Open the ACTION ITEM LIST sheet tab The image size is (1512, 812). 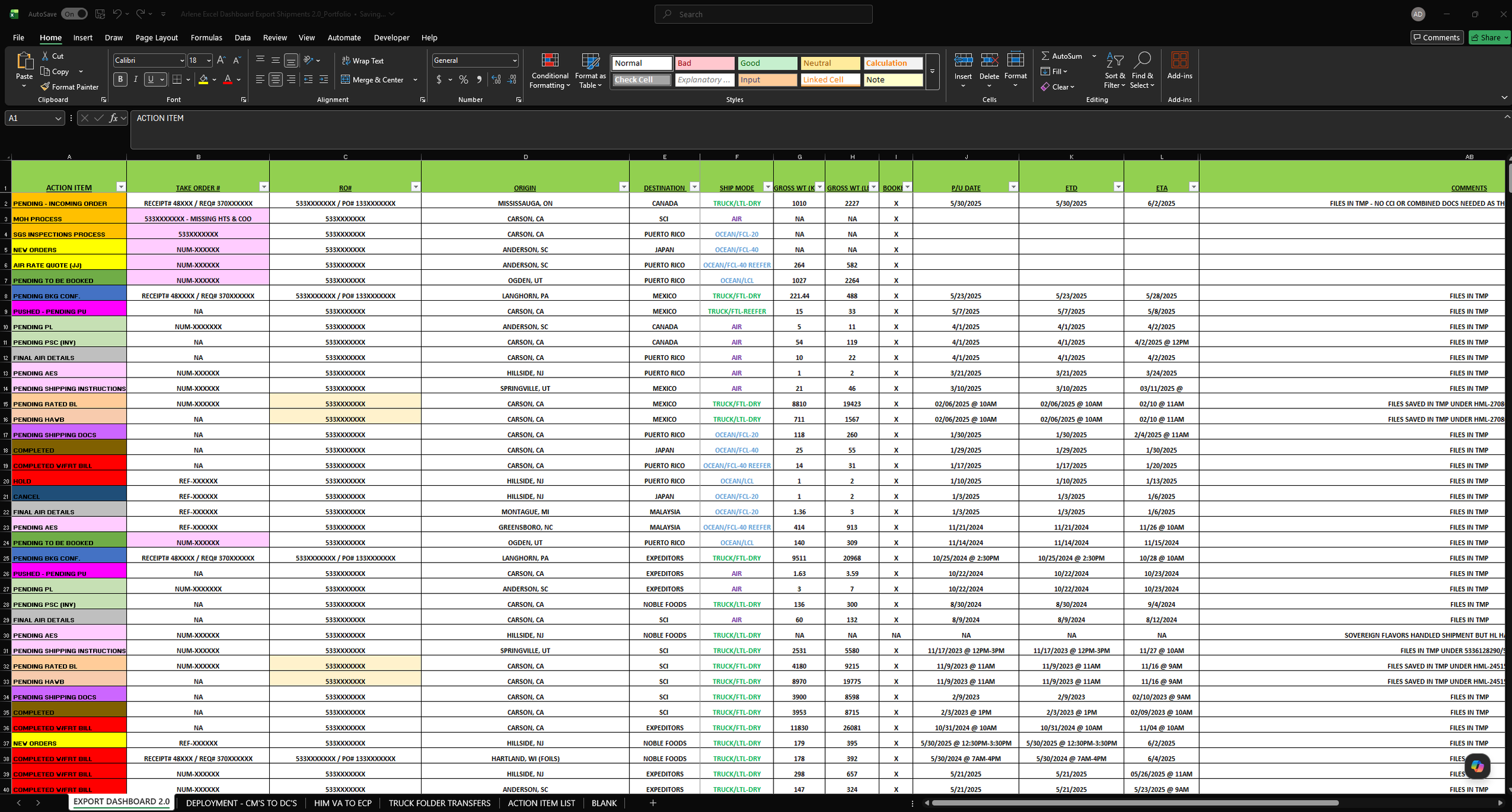click(x=541, y=803)
